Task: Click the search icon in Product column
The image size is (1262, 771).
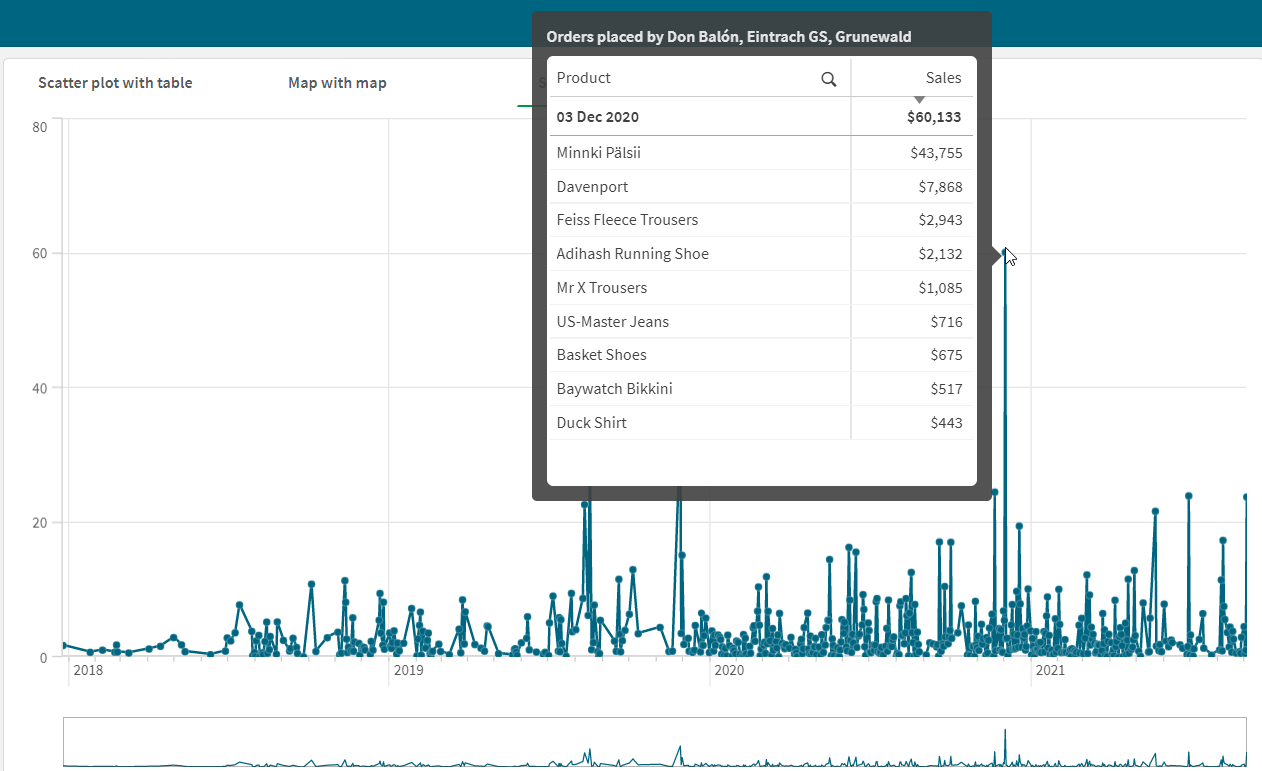Action: [828, 79]
